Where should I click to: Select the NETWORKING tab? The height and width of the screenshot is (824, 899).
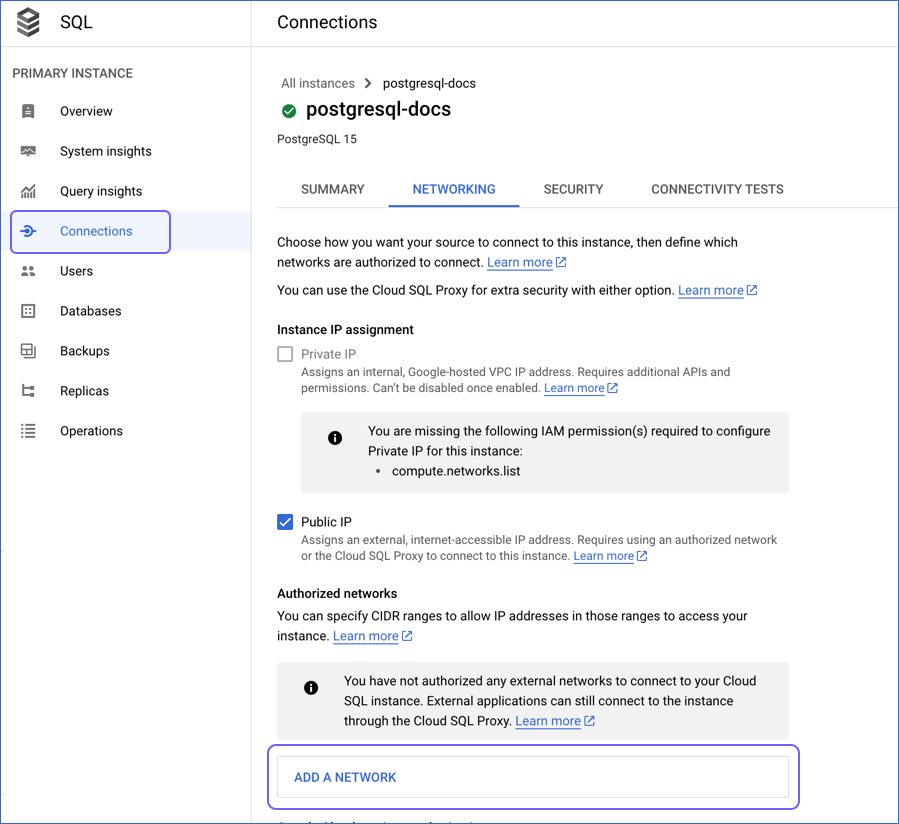coord(454,189)
